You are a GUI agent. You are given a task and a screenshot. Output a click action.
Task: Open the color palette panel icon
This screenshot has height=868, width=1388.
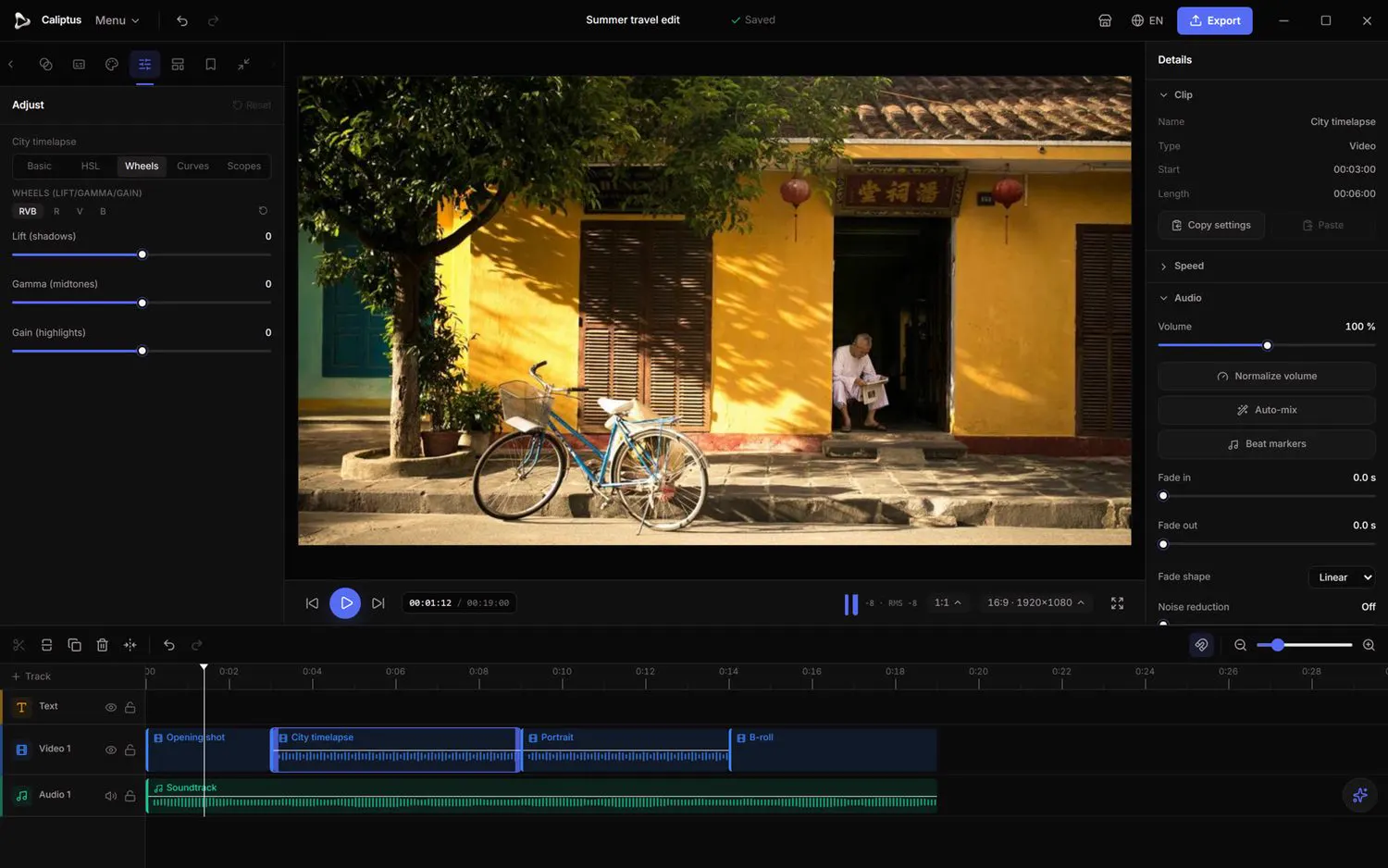click(x=112, y=64)
